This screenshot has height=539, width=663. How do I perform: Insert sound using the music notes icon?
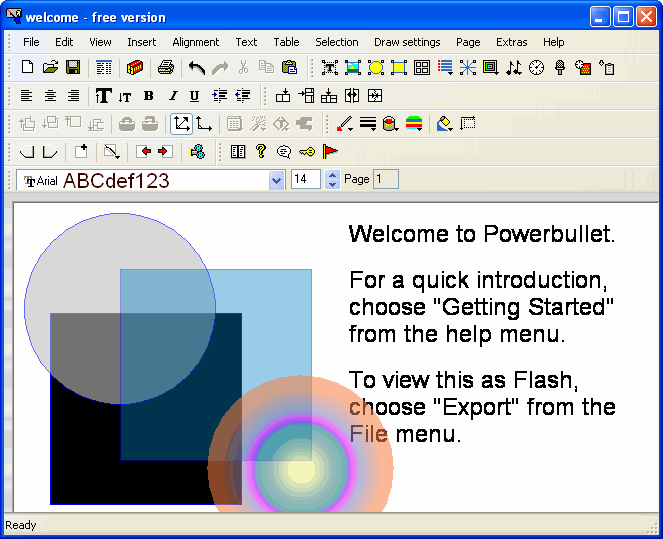click(514, 67)
